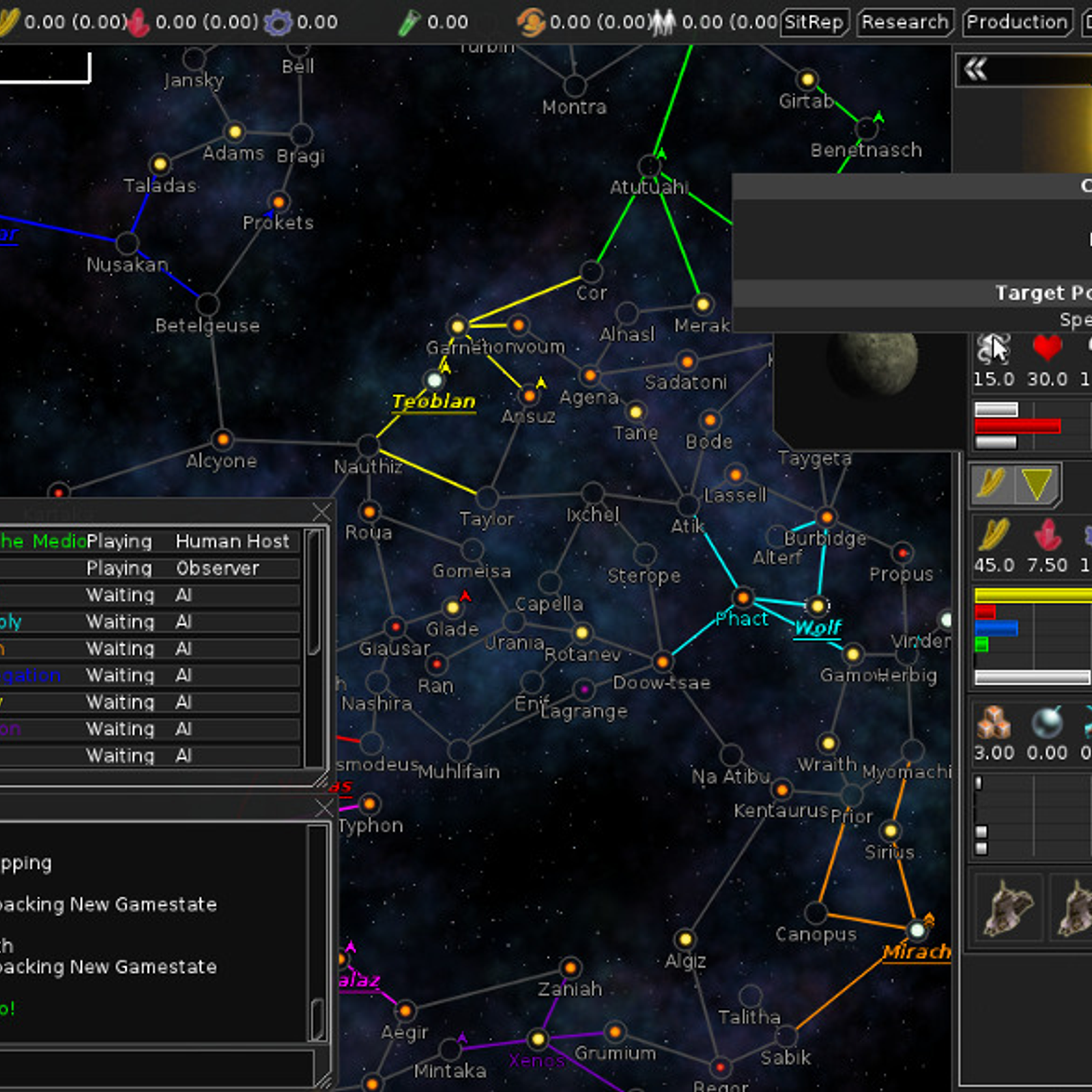
Task: Click the population figures icon in top bar
Action: (x=663, y=23)
